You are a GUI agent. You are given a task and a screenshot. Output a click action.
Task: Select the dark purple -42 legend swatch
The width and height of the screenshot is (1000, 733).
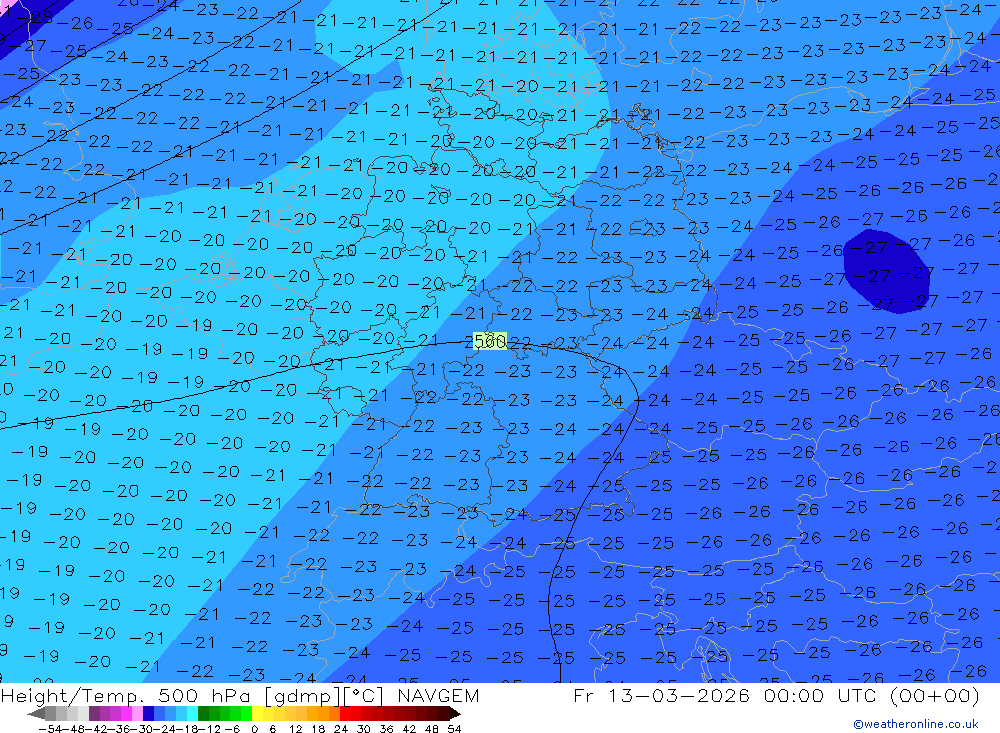[x=94, y=714]
